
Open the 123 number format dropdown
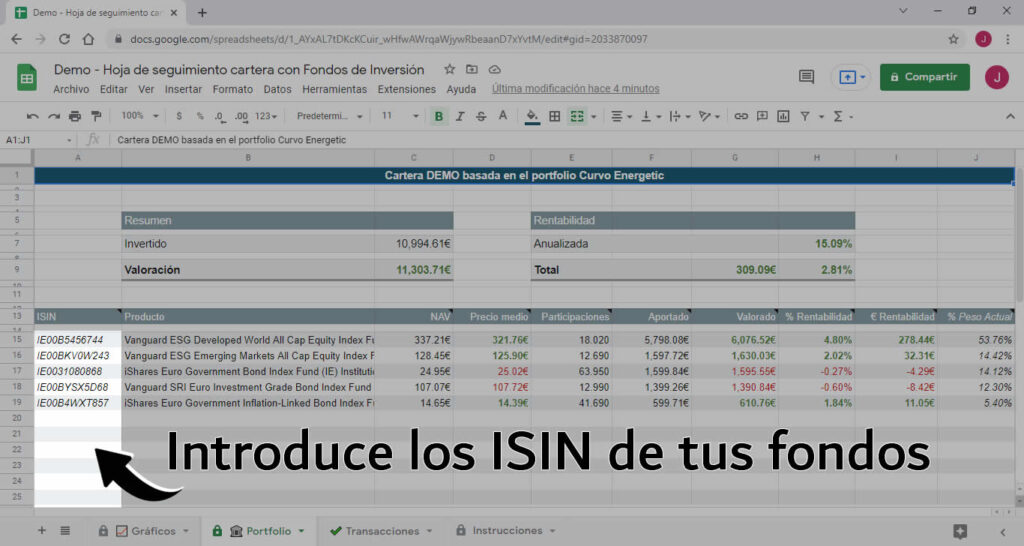(x=266, y=116)
